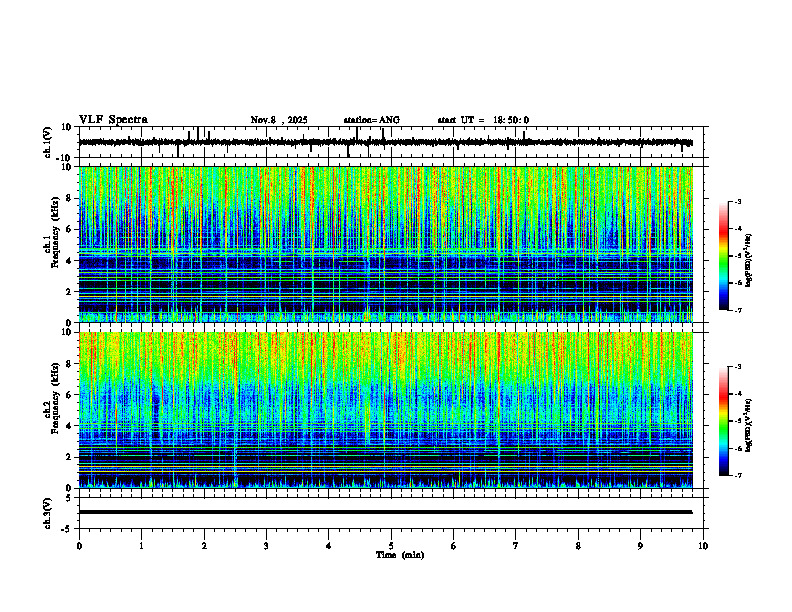Click the log(PSD) label beside ch.1 color bar
The width and height of the screenshot is (792, 612).
click(749, 261)
